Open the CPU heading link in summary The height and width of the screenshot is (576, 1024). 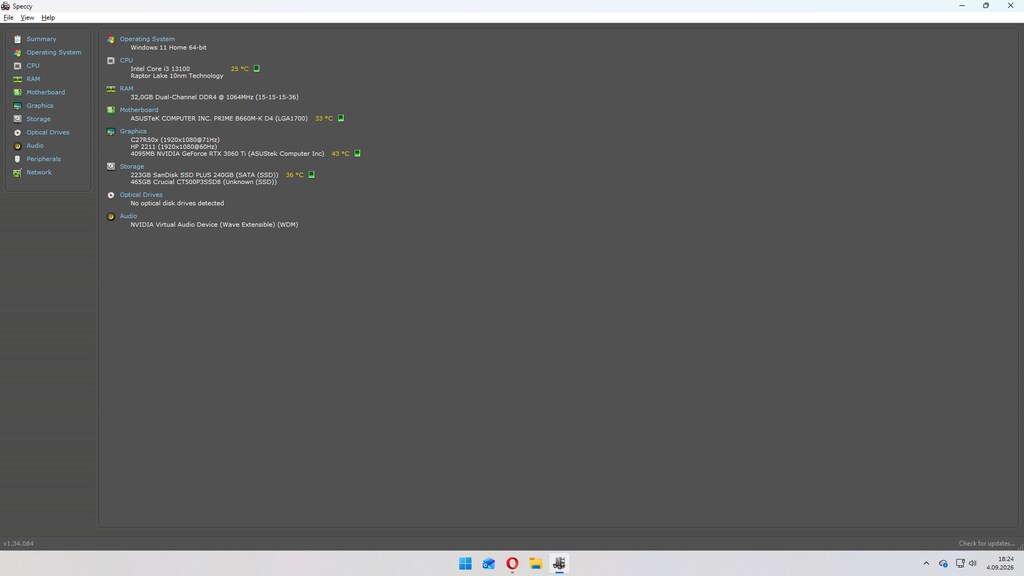pos(126,60)
